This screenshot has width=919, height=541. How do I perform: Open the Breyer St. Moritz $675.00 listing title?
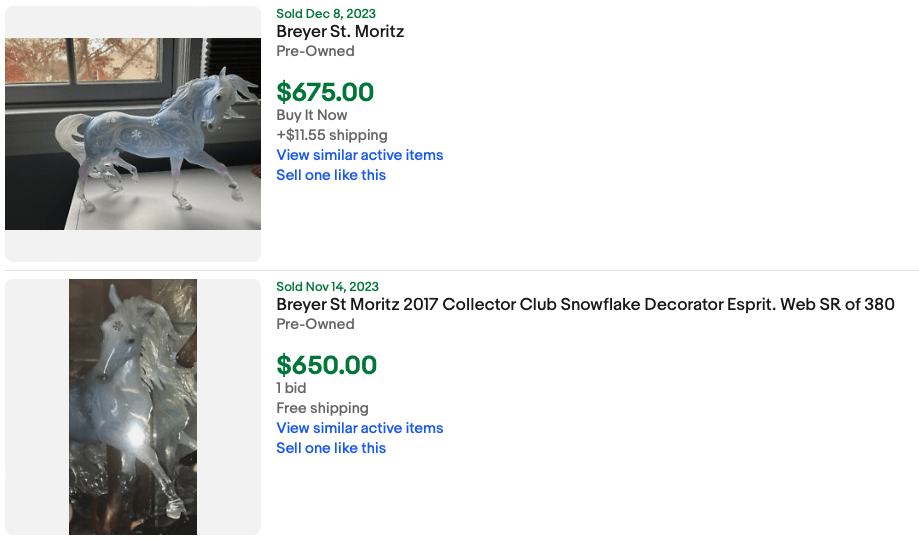click(x=340, y=32)
